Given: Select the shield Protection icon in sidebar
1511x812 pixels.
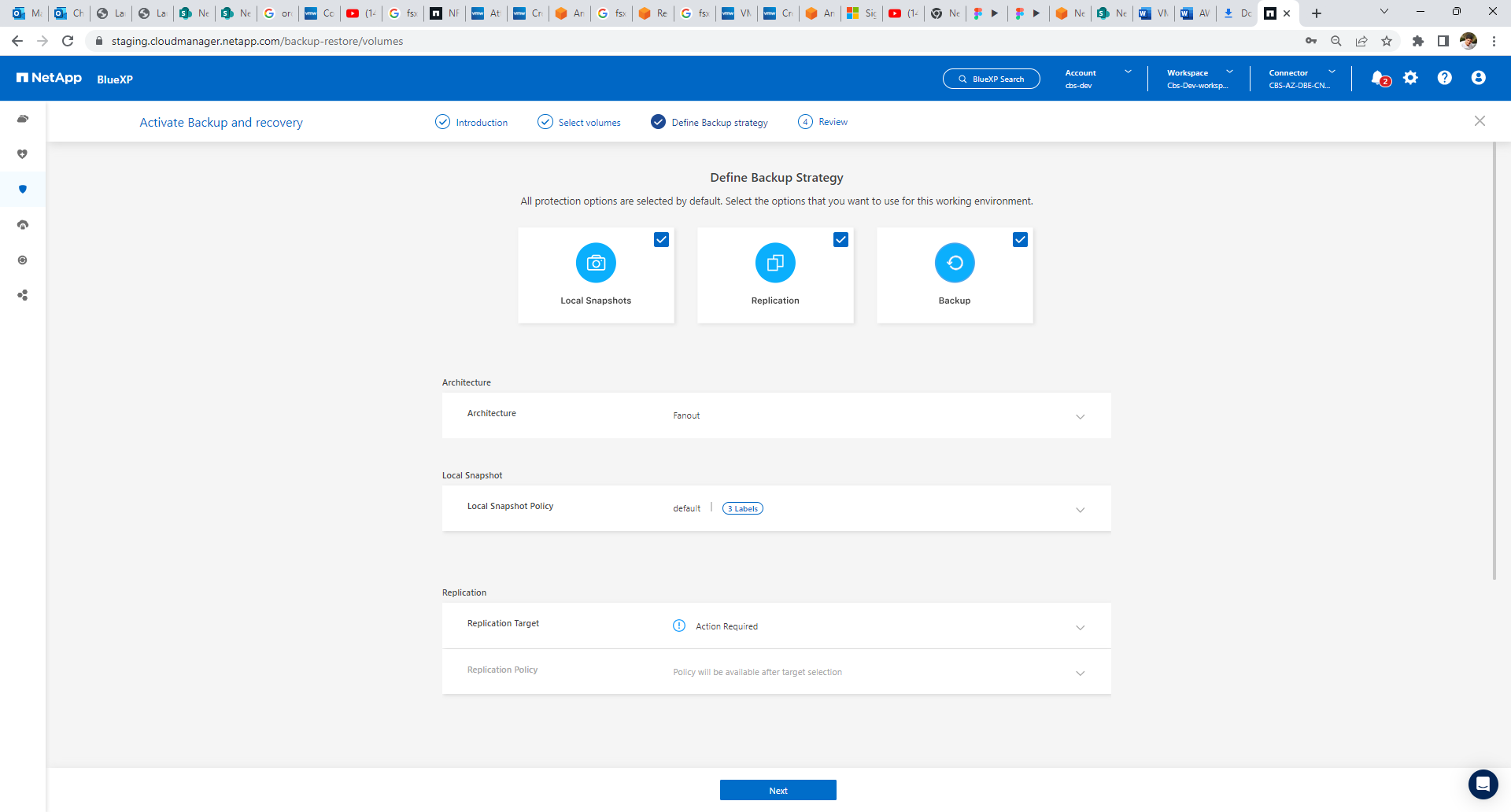Looking at the screenshot, I should (23, 189).
